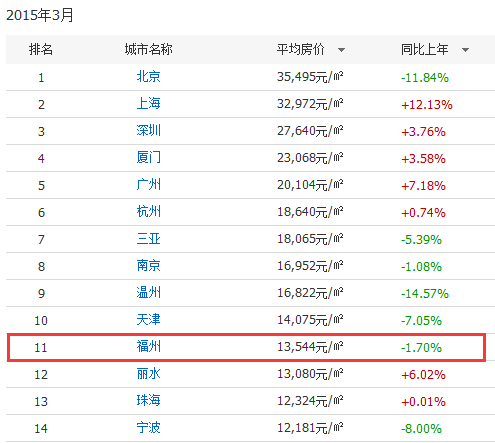Screen dimensions: 495x443
Task: Open the 厦门 city link
Action: pyautogui.click(x=149, y=158)
